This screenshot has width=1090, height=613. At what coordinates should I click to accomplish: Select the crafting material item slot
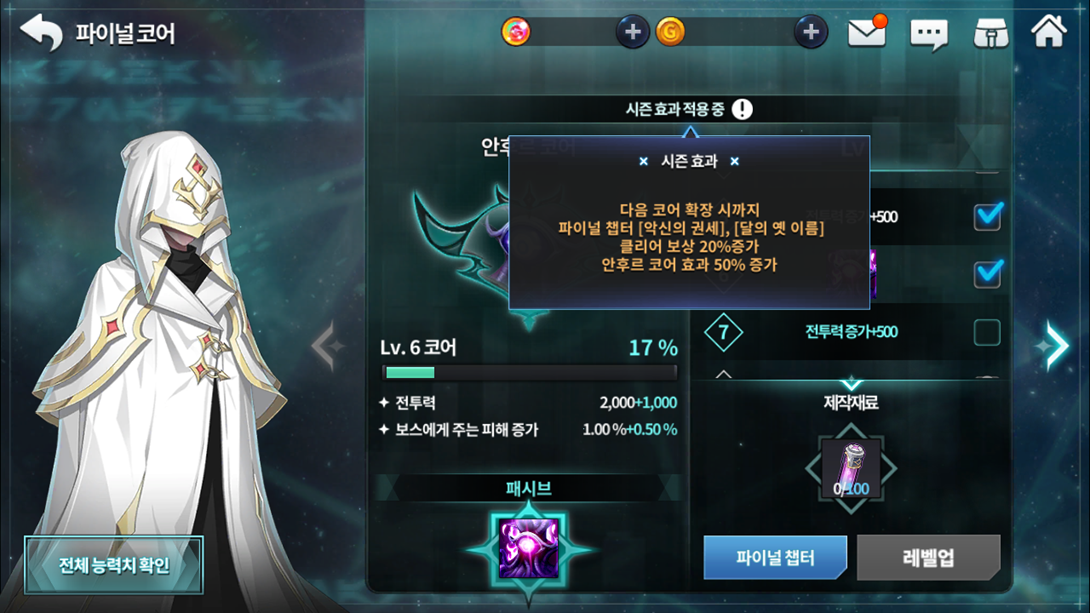[851, 469]
